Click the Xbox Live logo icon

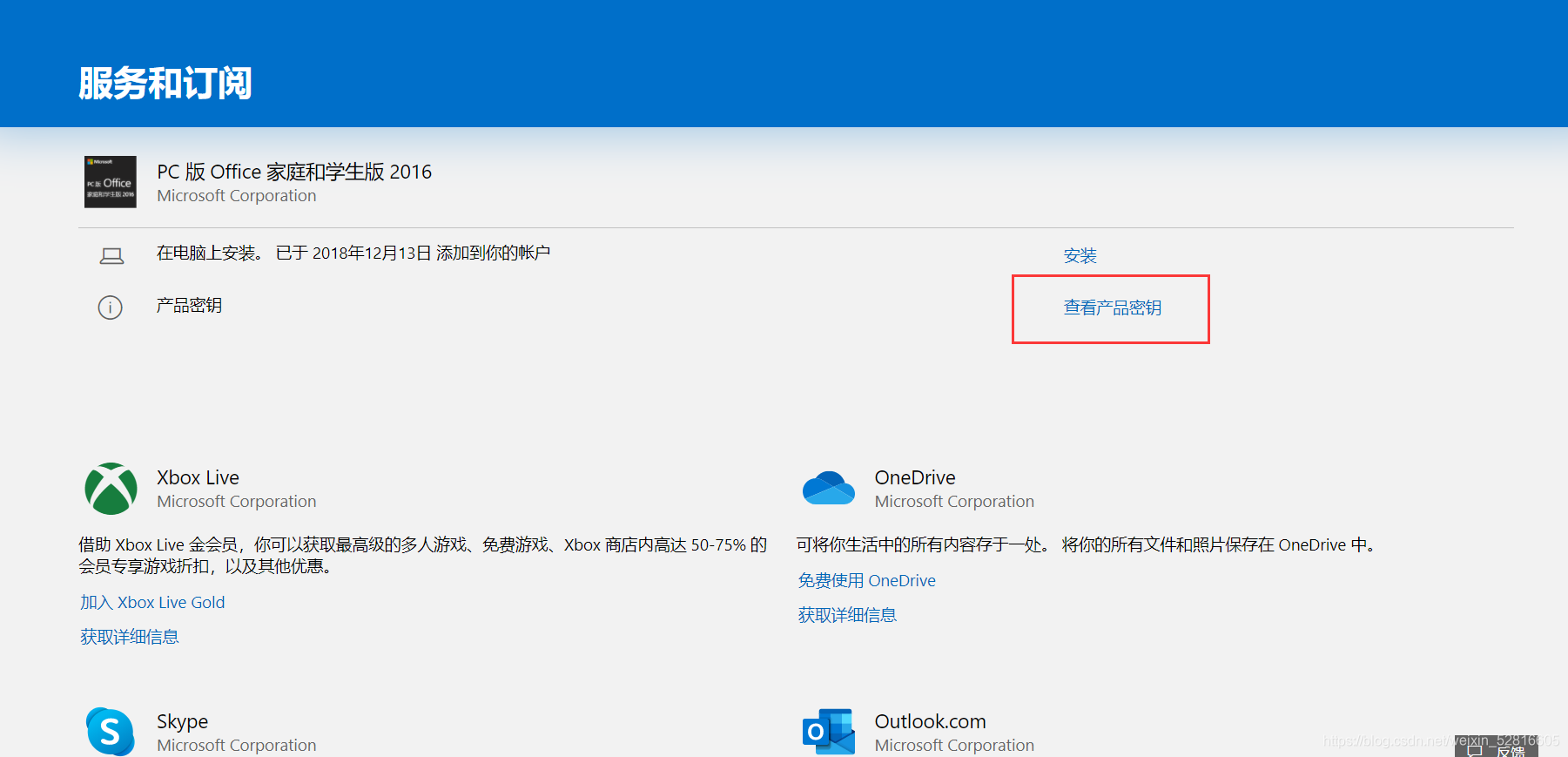111,489
